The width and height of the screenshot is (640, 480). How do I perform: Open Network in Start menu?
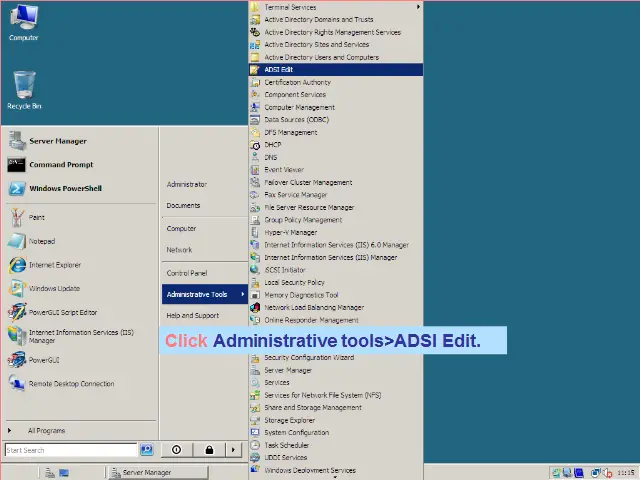179,250
